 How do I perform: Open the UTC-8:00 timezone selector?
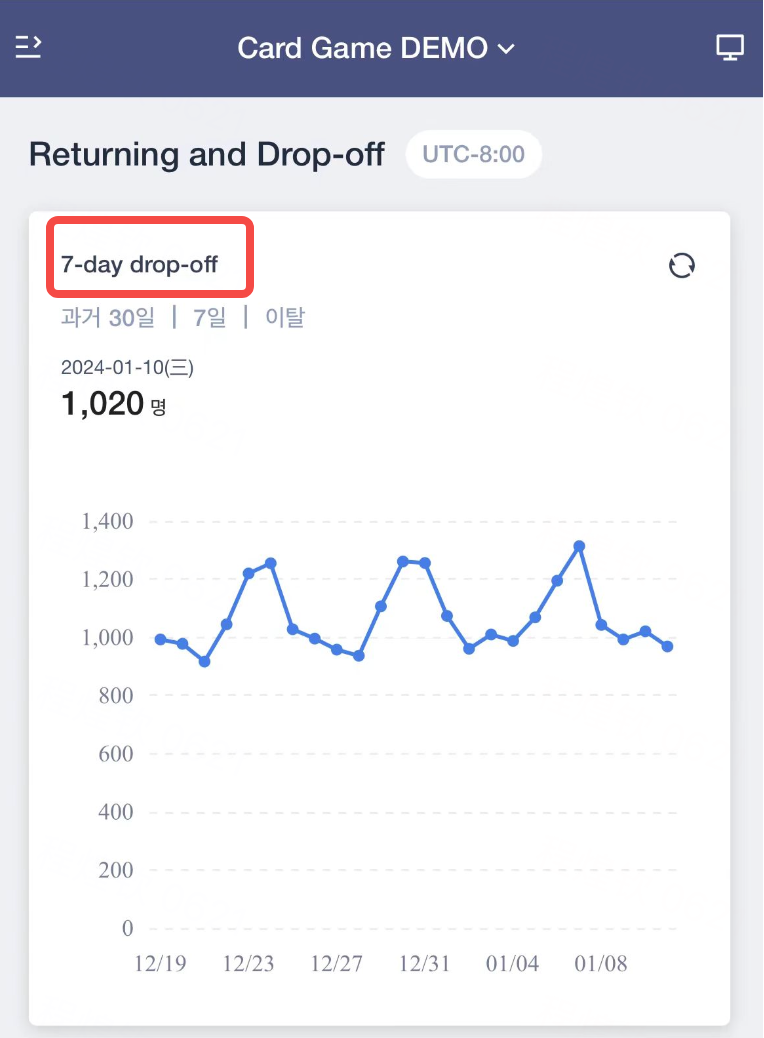coord(473,154)
